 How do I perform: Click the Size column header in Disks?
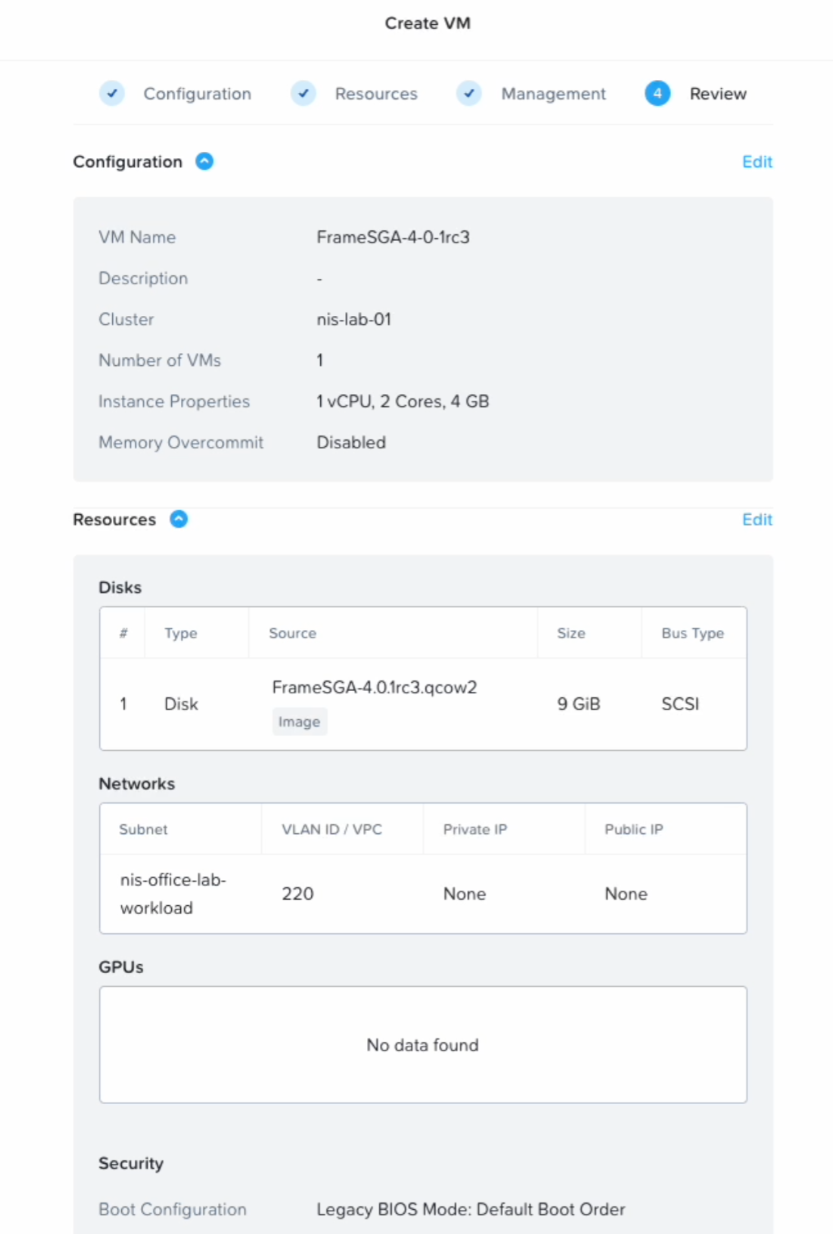pyautogui.click(x=571, y=633)
